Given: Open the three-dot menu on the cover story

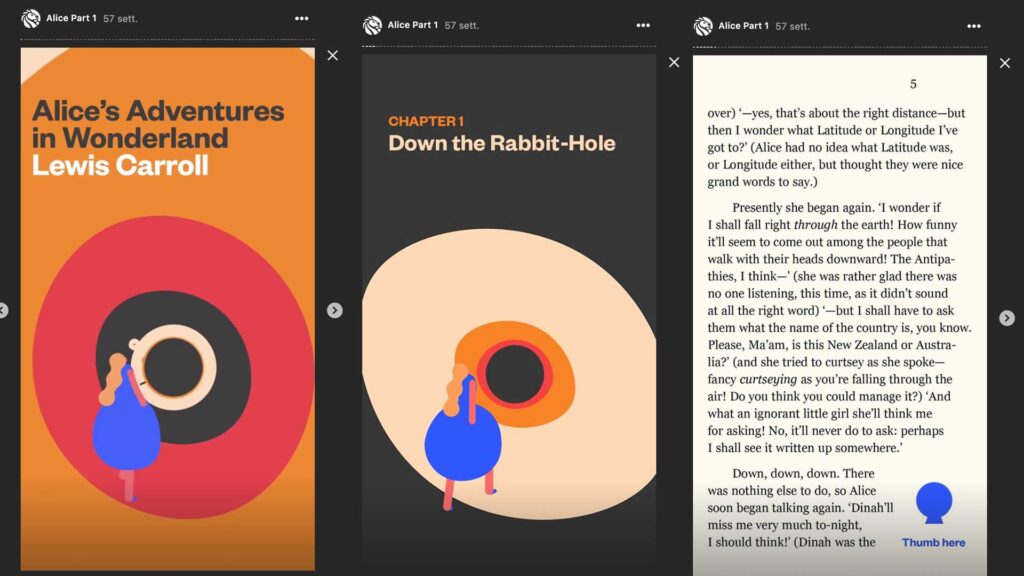Looking at the screenshot, I should coord(301,18).
